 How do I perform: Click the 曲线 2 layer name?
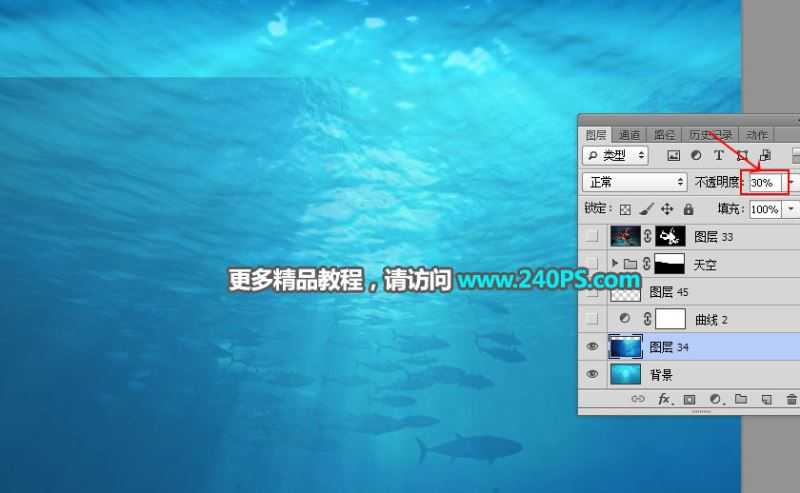pos(711,320)
